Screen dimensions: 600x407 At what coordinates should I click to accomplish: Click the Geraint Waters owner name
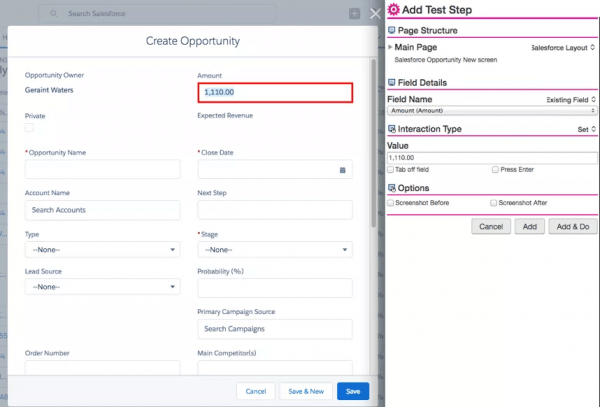[49, 90]
